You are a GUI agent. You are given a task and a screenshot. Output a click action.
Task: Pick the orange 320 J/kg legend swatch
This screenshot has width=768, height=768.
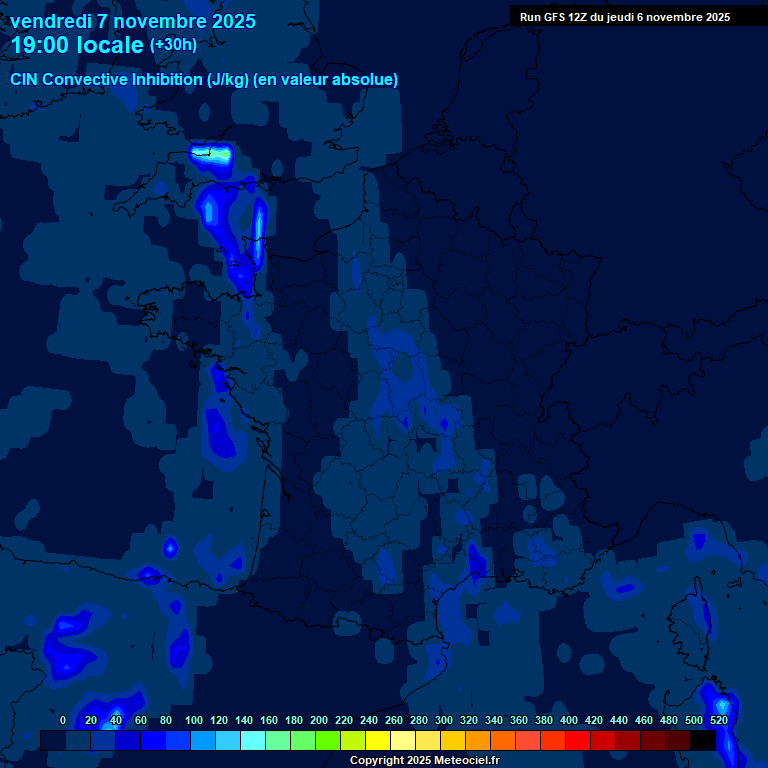[x=478, y=740]
